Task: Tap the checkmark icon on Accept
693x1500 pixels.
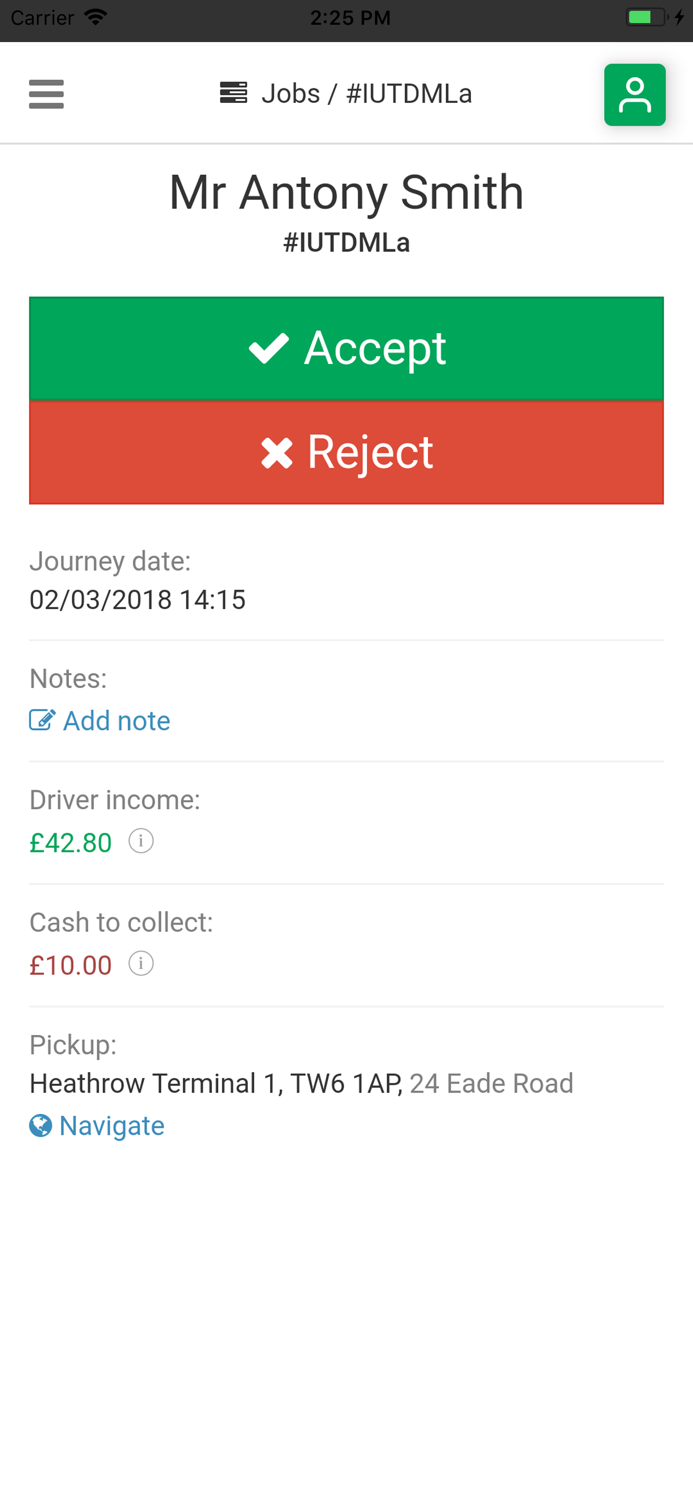Action: pos(269,348)
